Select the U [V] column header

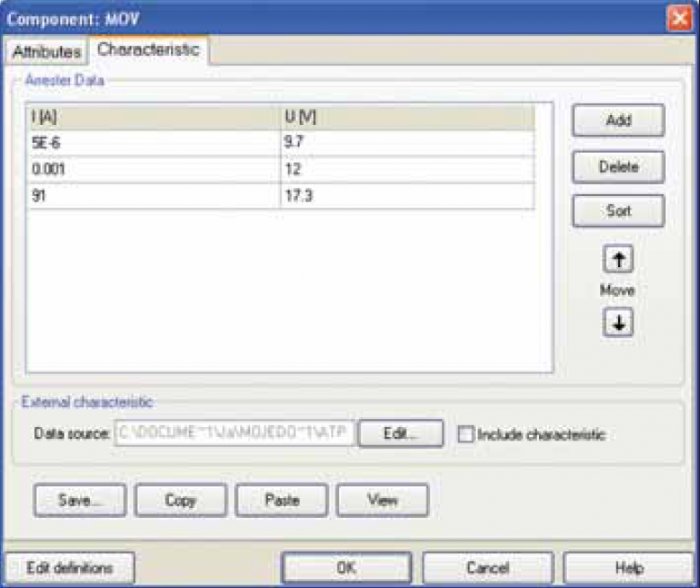coord(408,117)
